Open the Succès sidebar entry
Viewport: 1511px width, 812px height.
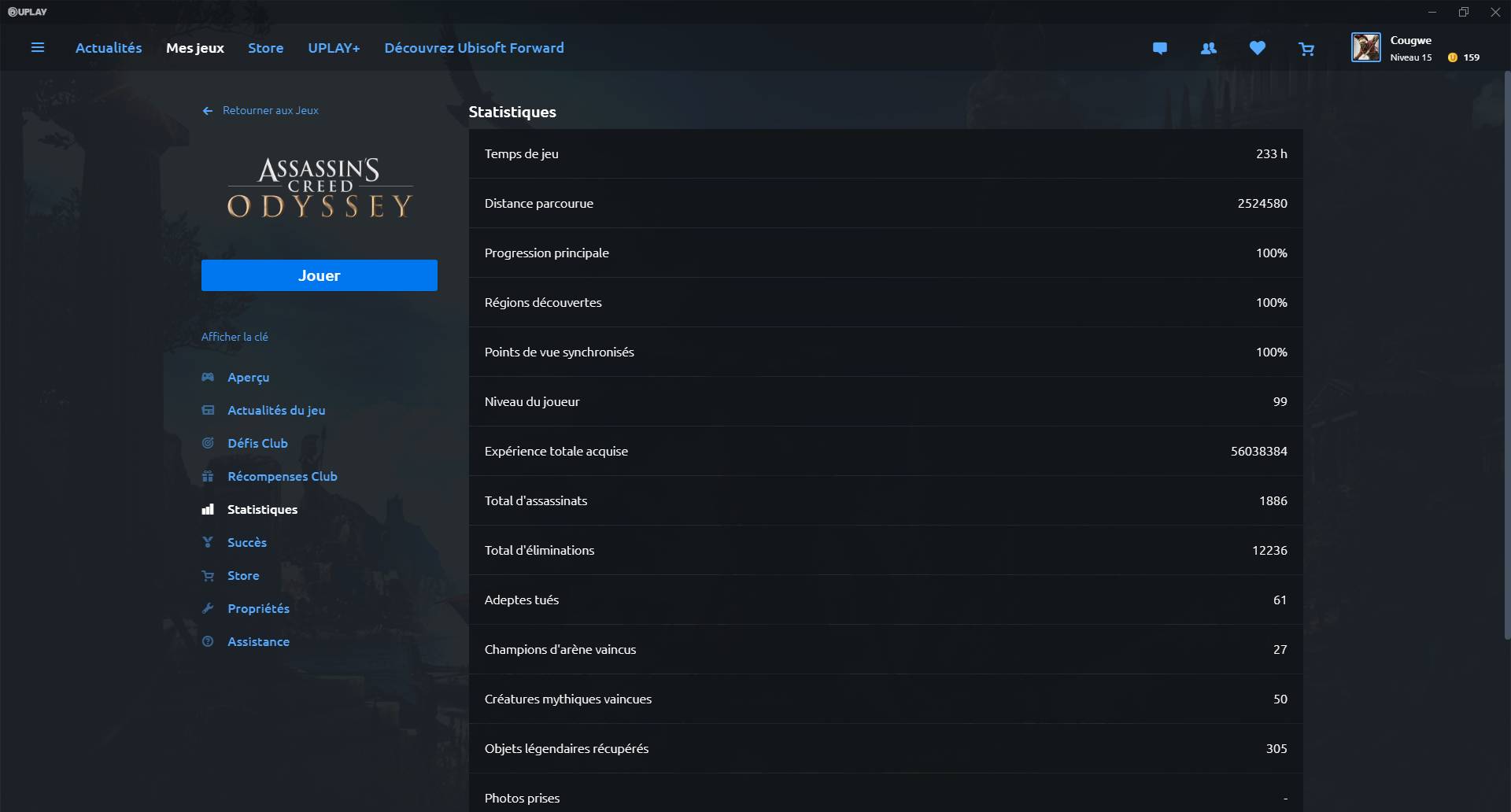tap(247, 543)
